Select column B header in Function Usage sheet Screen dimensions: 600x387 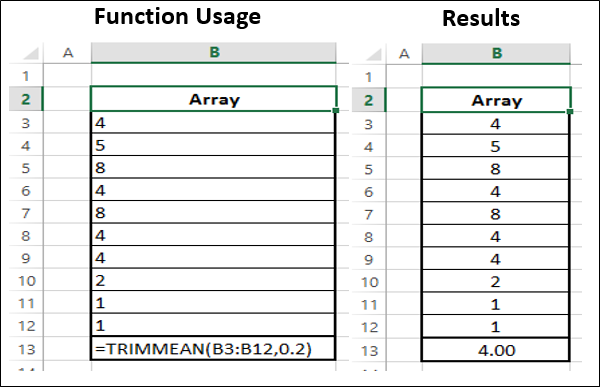[x=214, y=52]
